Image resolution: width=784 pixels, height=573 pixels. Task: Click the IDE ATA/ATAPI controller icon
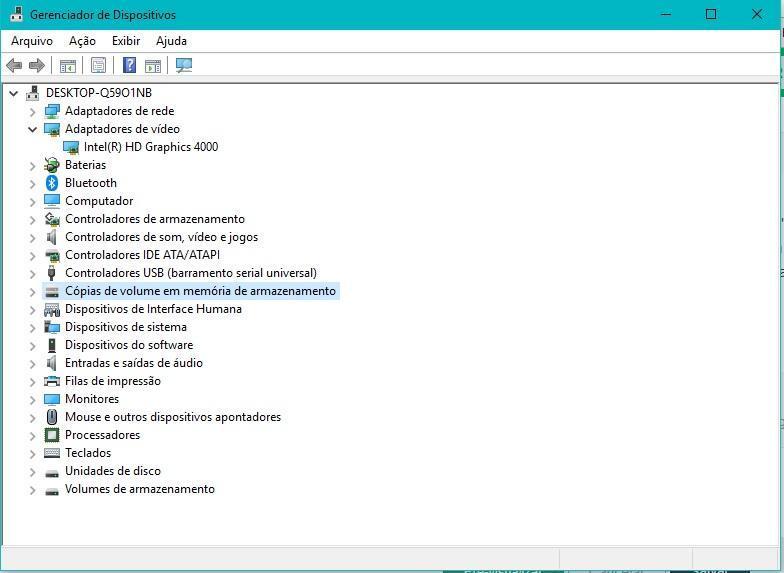[x=52, y=255]
